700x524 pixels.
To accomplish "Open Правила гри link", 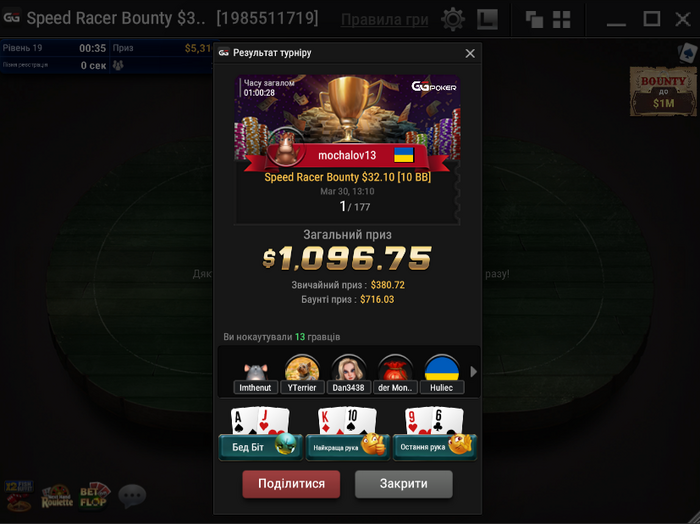I will [384, 20].
